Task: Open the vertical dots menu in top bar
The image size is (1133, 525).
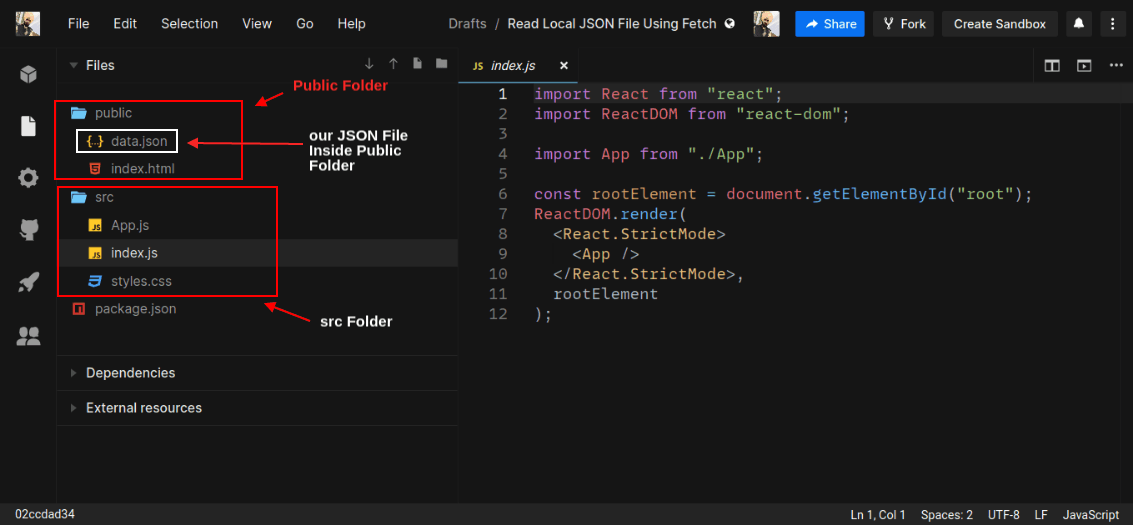Action: (1112, 24)
